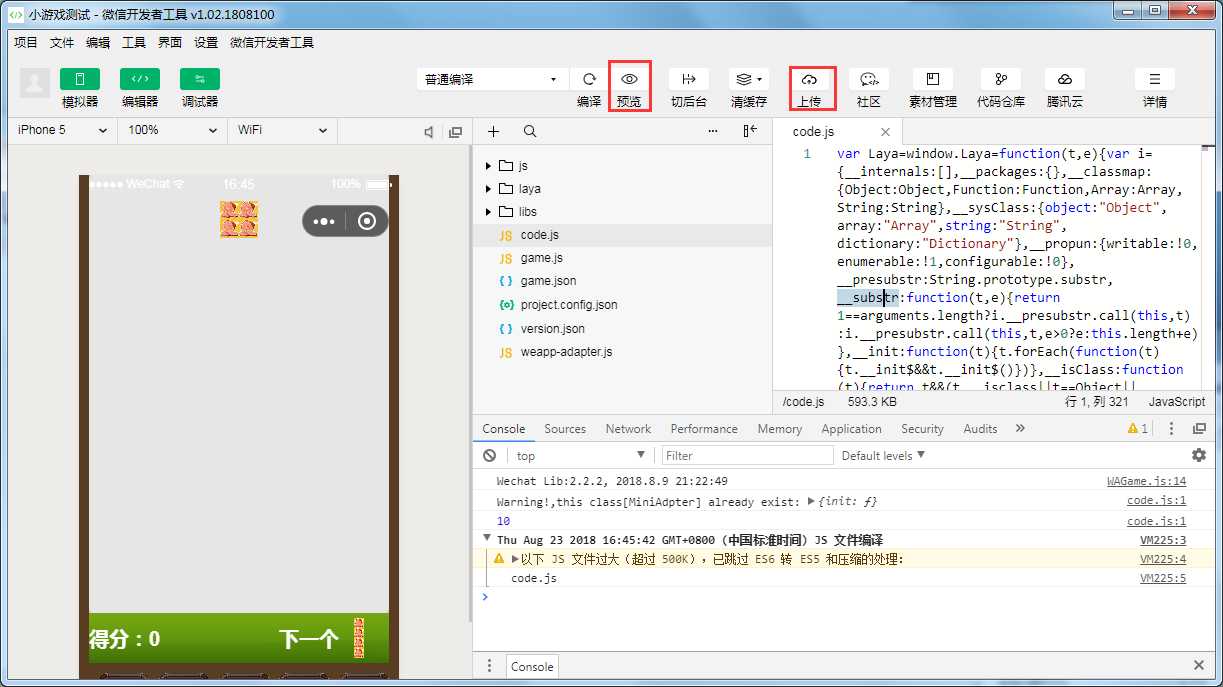Screen dimensions: 1223x687
Task: Click the warning count indicator
Action: (1138, 428)
